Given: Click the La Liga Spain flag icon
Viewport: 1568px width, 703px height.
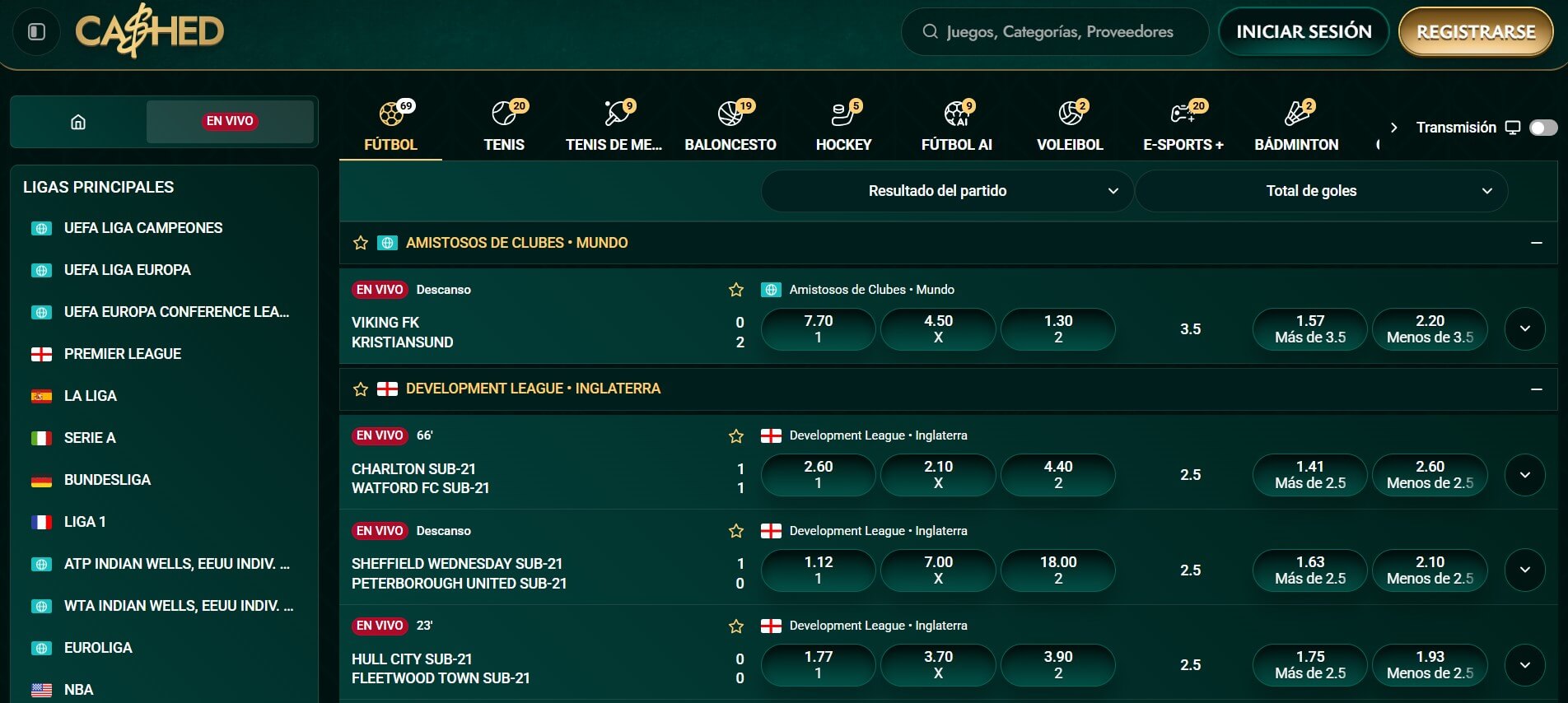Looking at the screenshot, I should click(41, 396).
